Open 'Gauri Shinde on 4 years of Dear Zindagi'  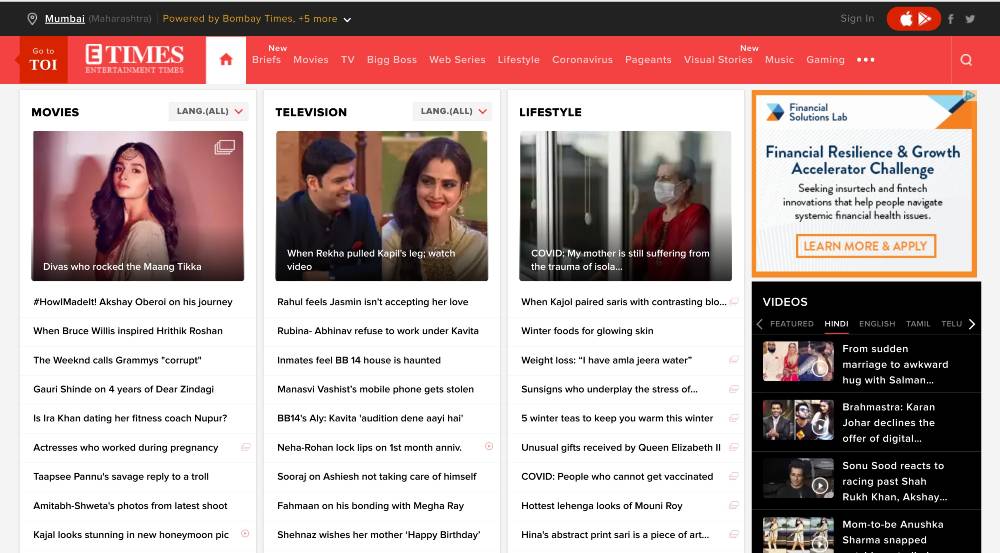(x=123, y=389)
